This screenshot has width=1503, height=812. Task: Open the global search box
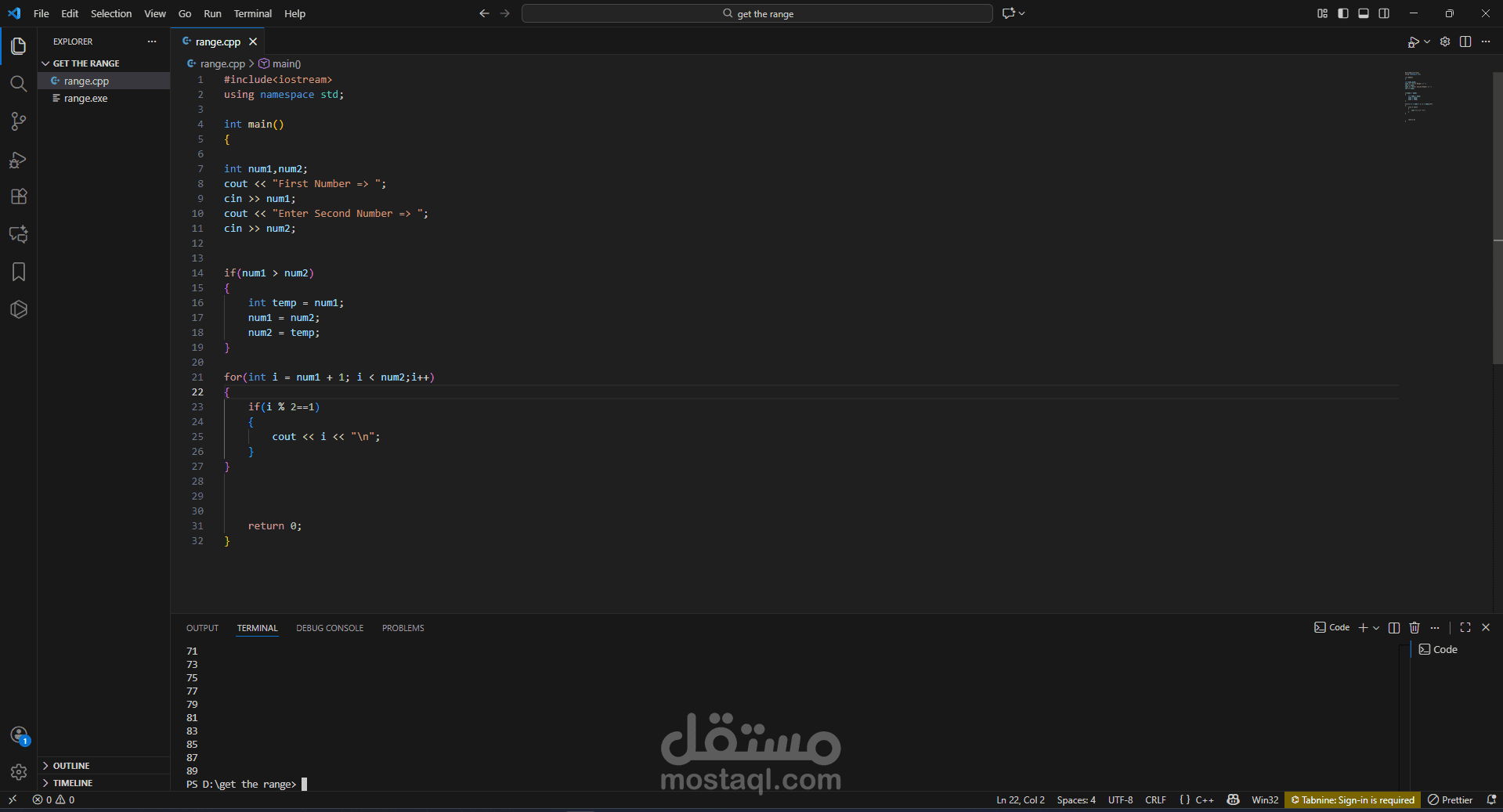click(x=756, y=13)
